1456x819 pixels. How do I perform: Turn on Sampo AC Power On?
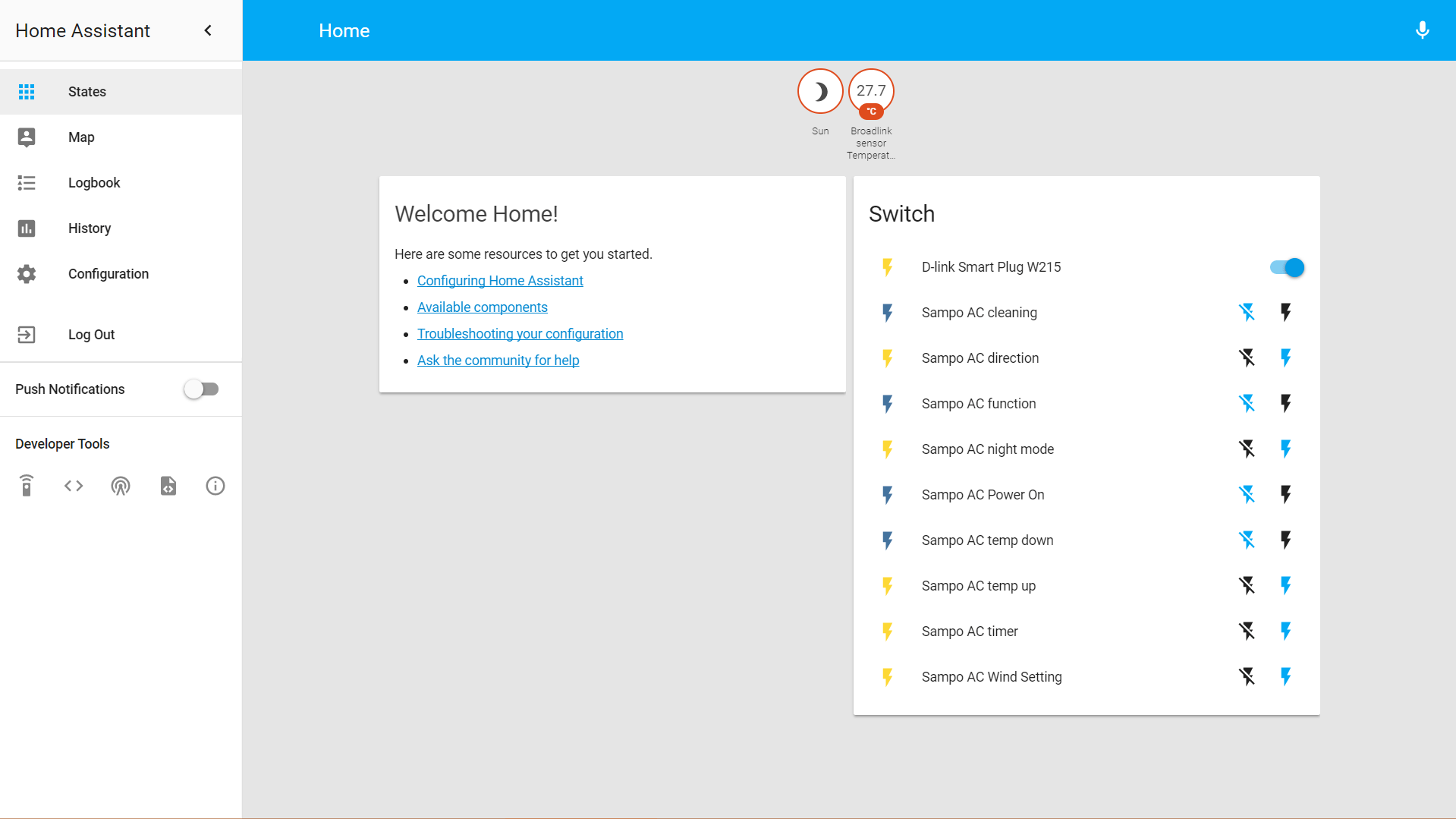coord(1285,494)
